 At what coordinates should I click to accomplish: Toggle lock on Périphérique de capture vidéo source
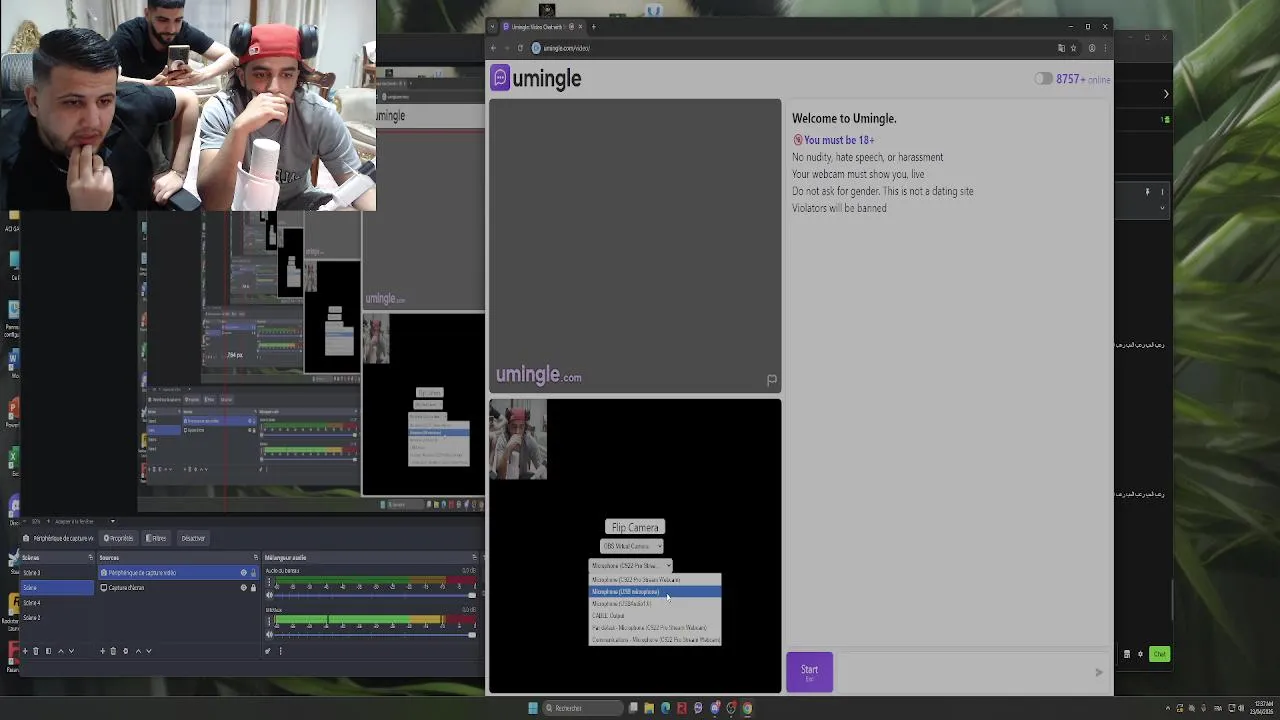pyautogui.click(x=253, y=572)
